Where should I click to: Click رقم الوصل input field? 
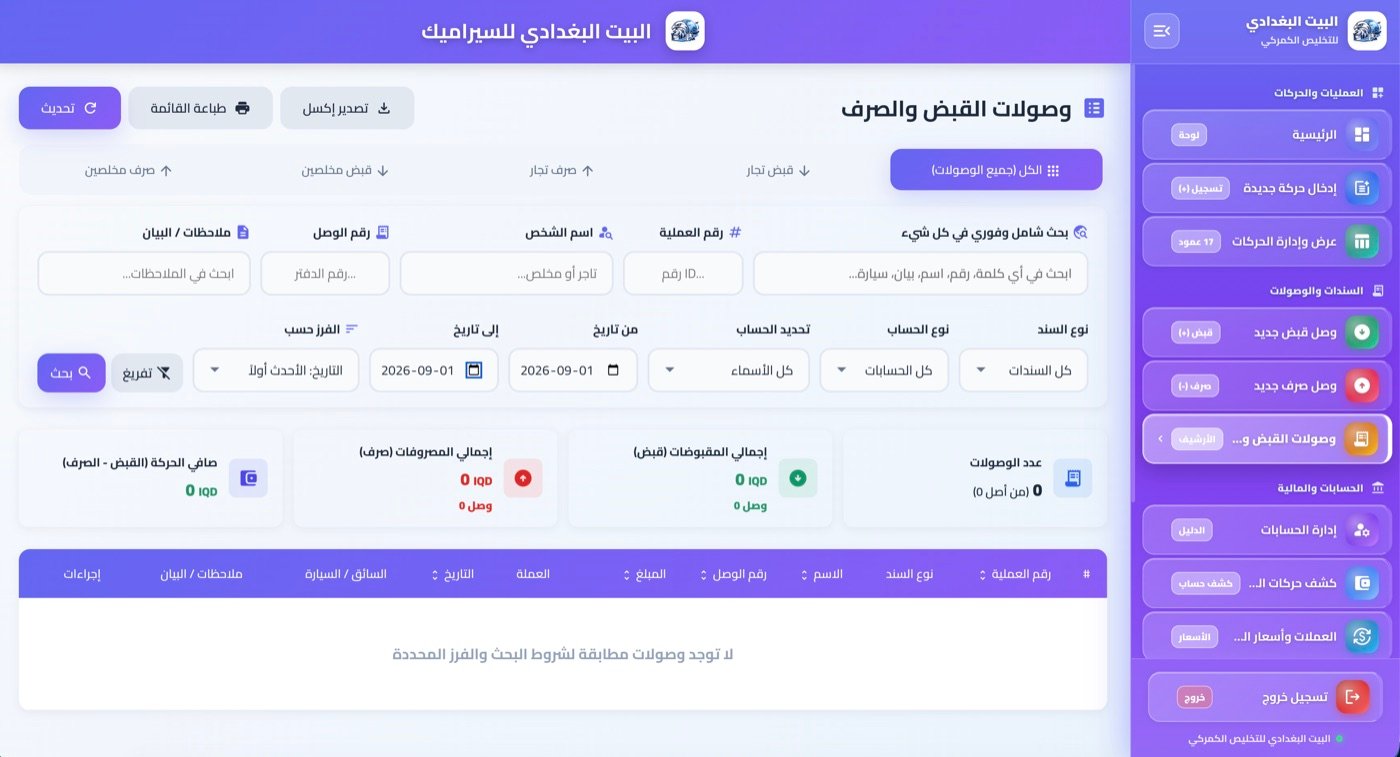[325, 274]
